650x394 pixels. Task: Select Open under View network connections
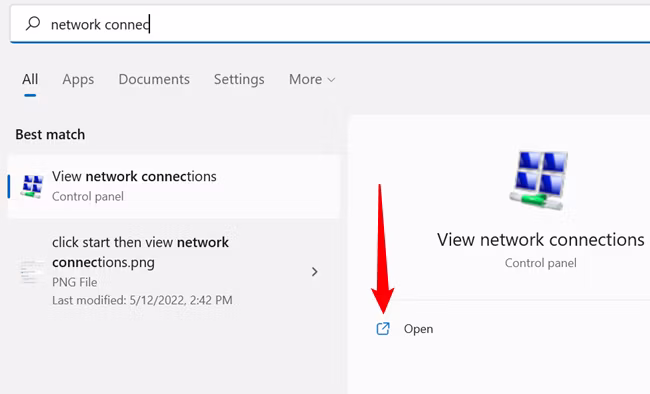tap(418, 329)
